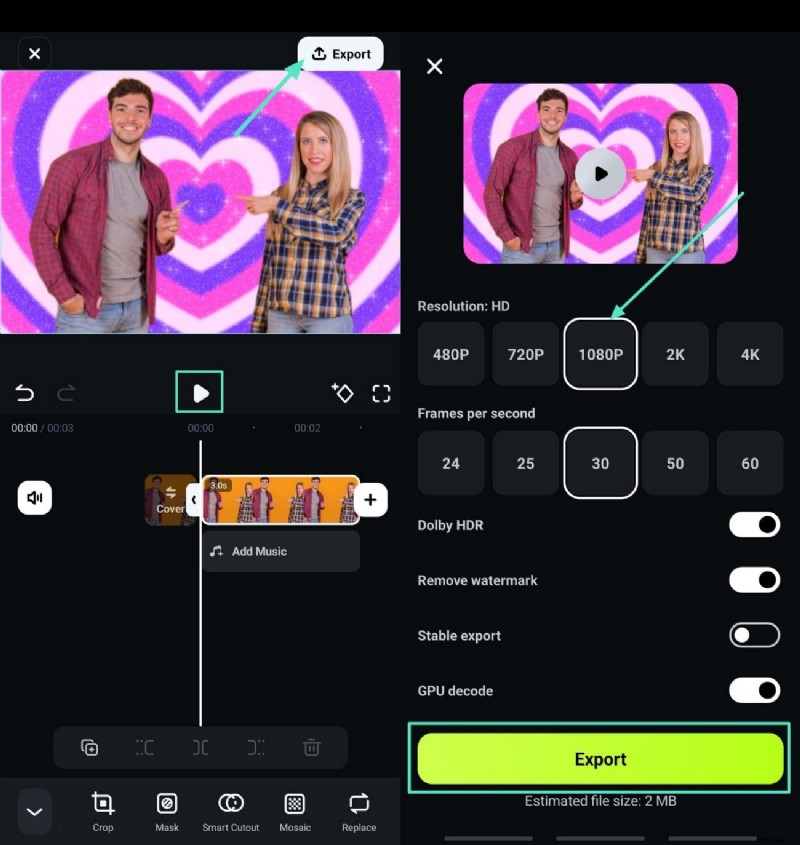Add a keyframe with the diamond icon
The height and width of the screenshot is (845, 800).
click(x=343, y=393)
